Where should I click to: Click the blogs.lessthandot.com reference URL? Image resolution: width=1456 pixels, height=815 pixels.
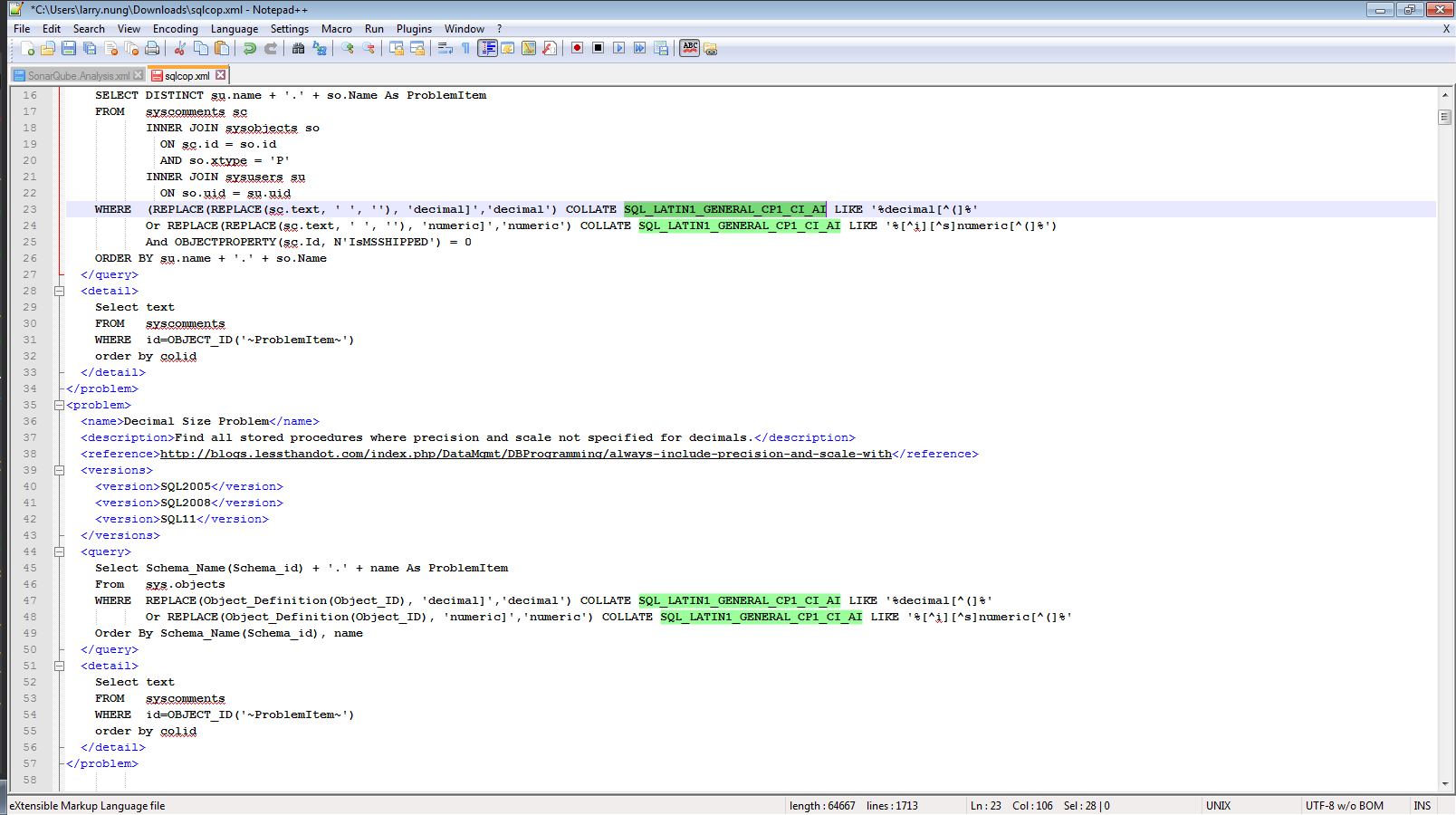[526, 454]
